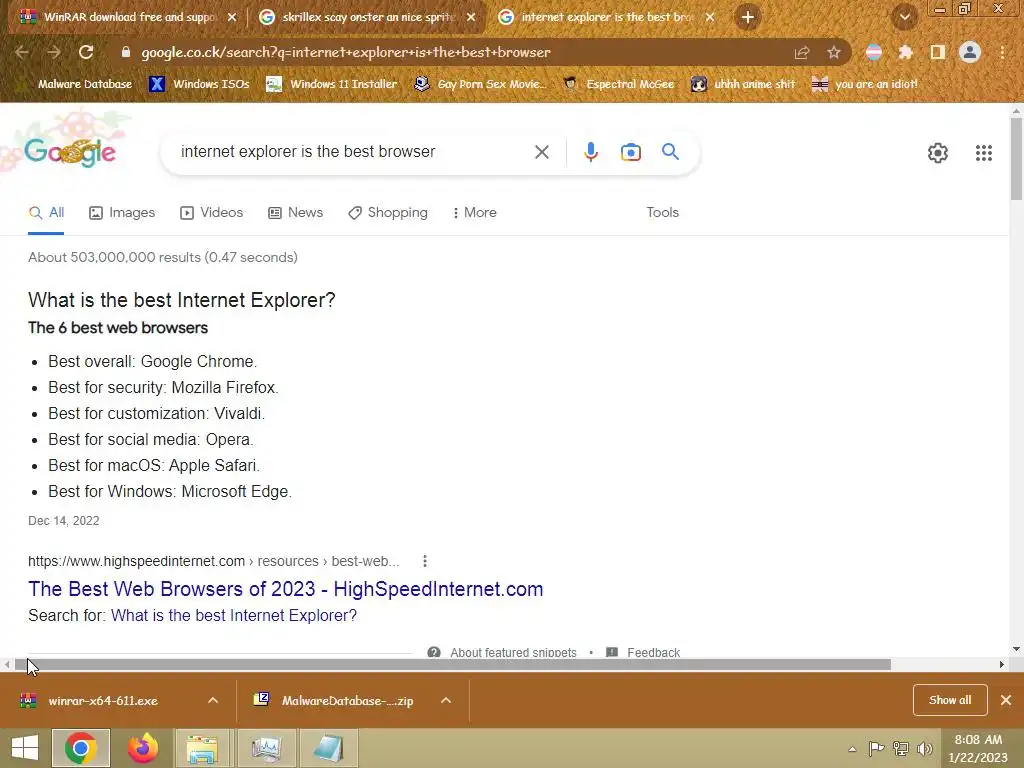Click the horizontal page scrollbar
The width and height of the screenshot is (1024, 768).
pos(453,664)
